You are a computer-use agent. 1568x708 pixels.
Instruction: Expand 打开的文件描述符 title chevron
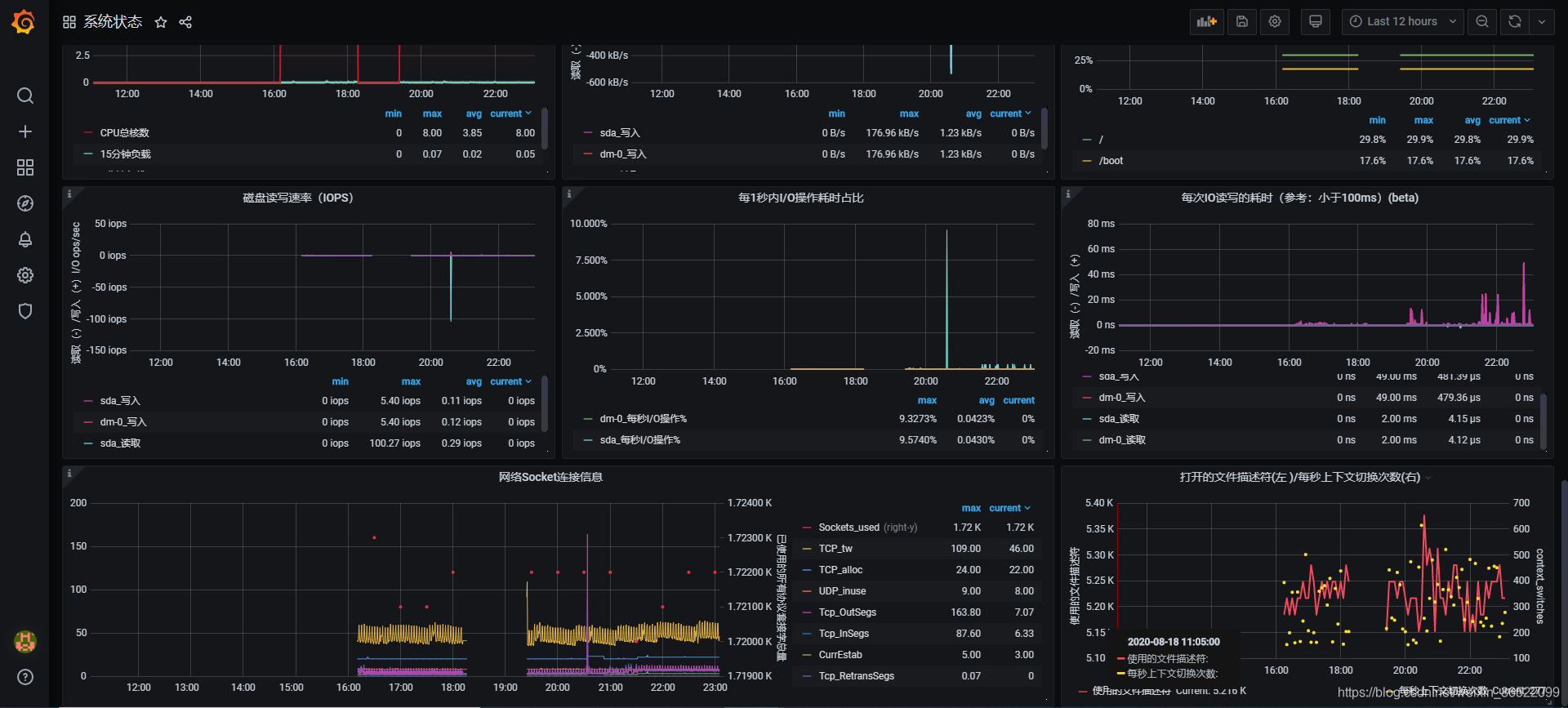[x=1428, y=478]
